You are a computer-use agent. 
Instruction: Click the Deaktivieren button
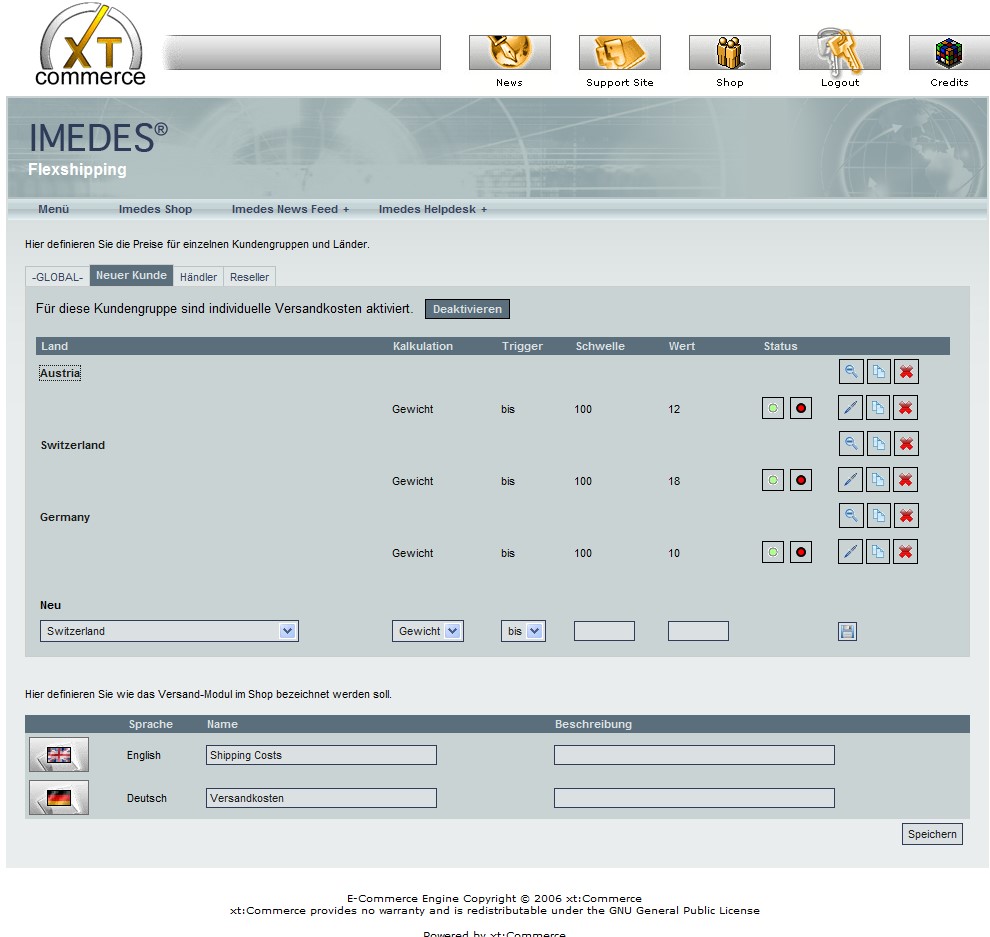pyautogui.click(x=467, y=309)
